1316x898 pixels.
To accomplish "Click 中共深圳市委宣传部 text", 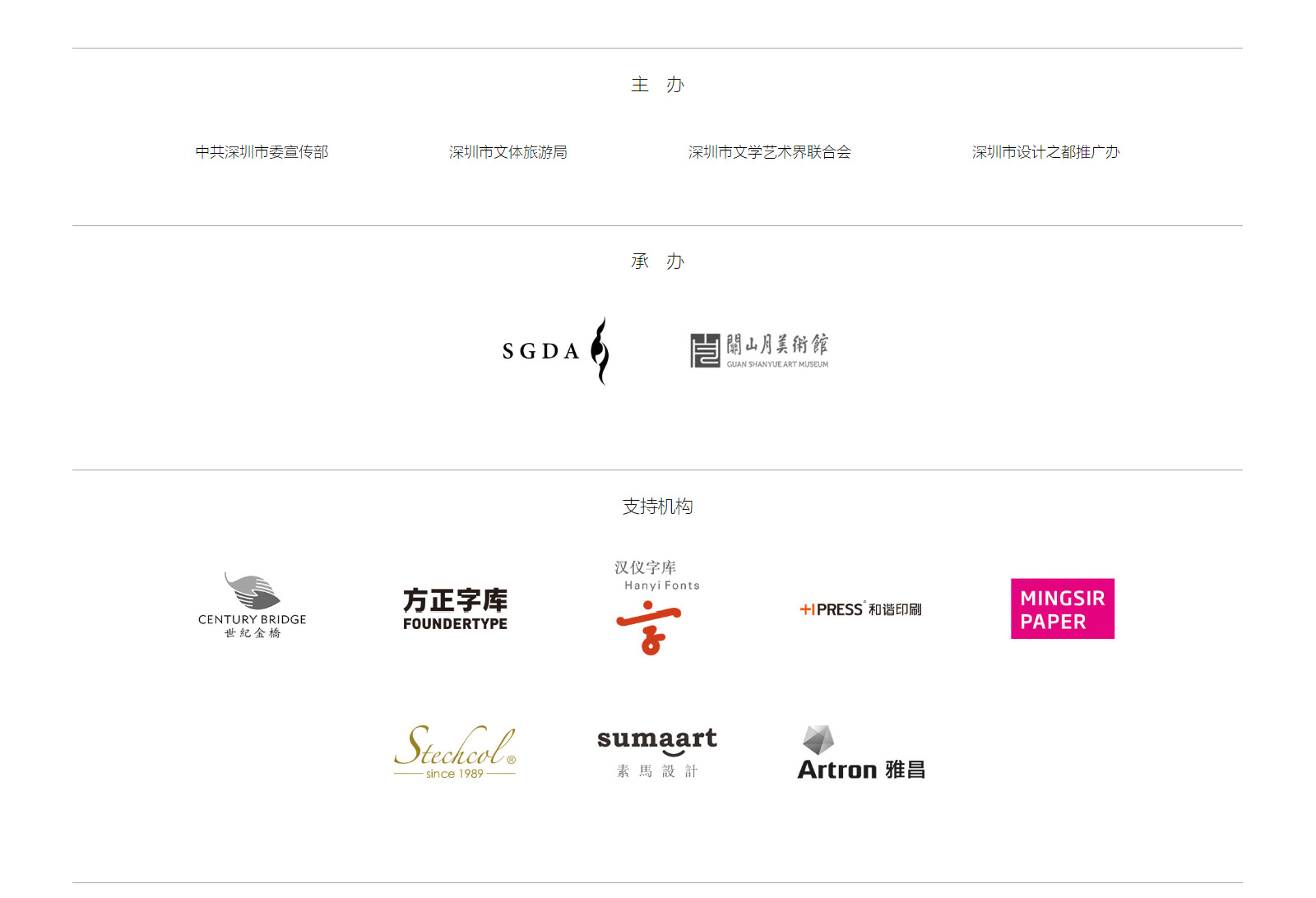I will [x=262, y=152].
